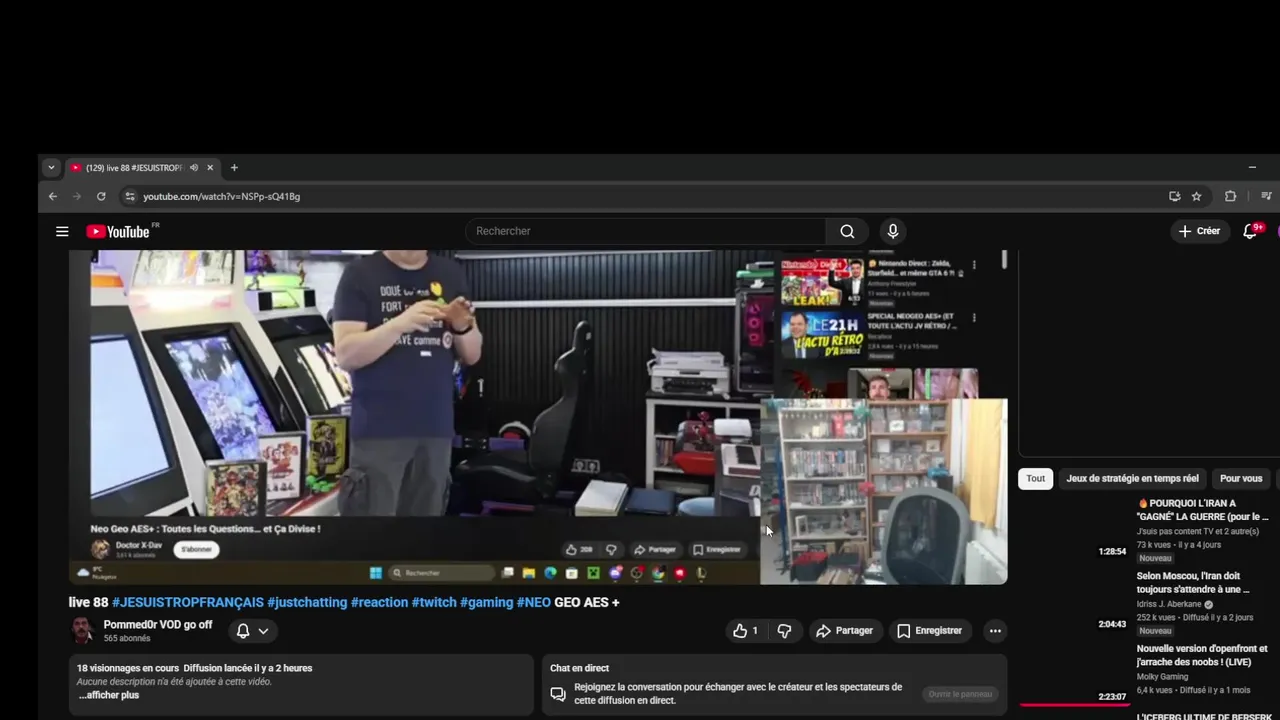Click the site information icon in address bar
This screenshot has height=720, width=1280.
[129, 196]
